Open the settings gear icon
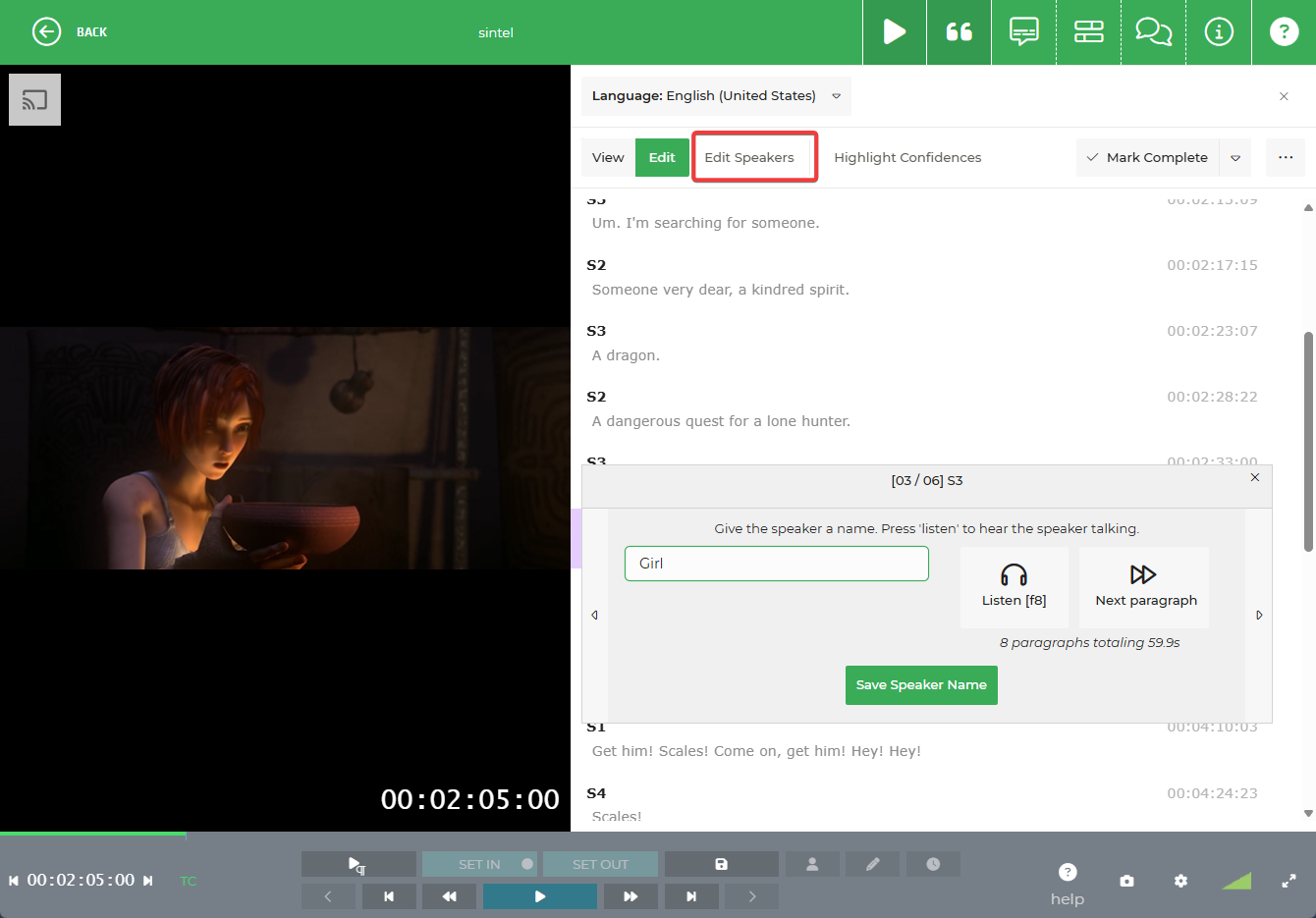Screen dimensions: 1316x918 click(1180, 881)
